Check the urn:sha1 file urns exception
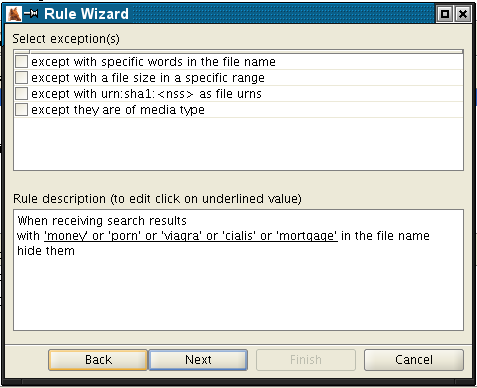 pyautogui.click(x=21, y=94)
